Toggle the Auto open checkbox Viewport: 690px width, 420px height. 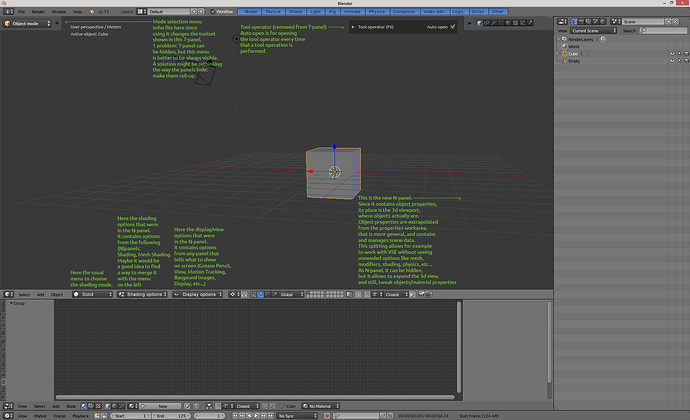453,27
